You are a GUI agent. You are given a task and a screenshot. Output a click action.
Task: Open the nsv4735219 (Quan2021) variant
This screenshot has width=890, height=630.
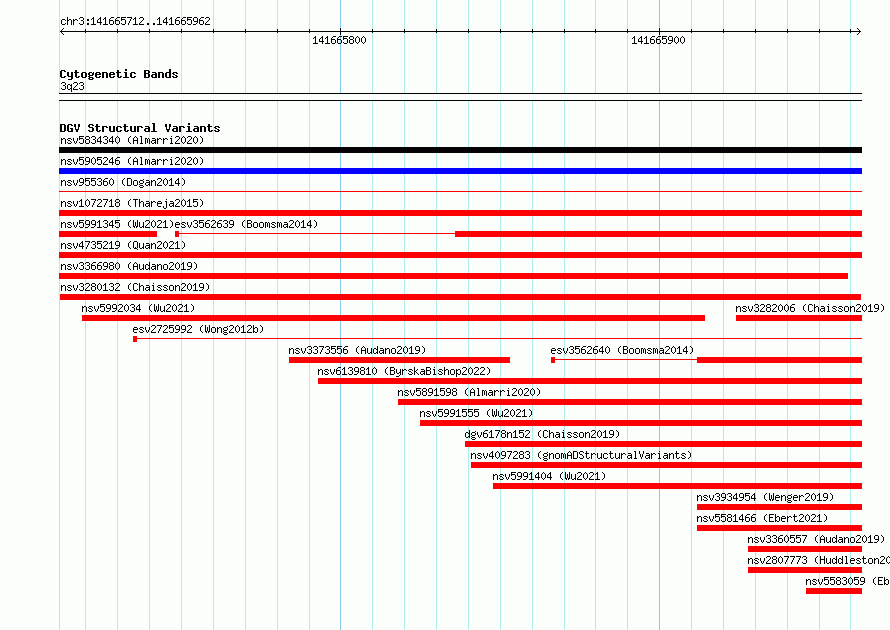click(123, 245)
